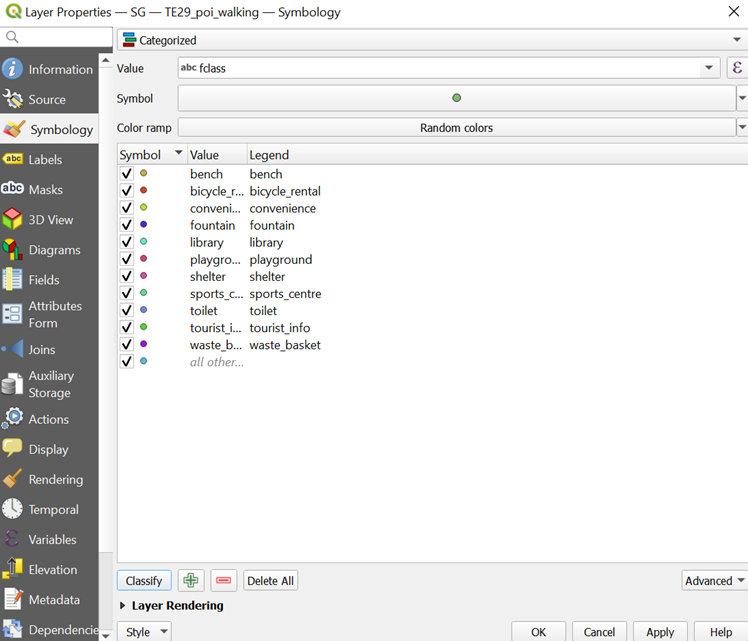This screenshot has width=748, height=641.
Task: Open the 3D View section
Action: [50, 220]
